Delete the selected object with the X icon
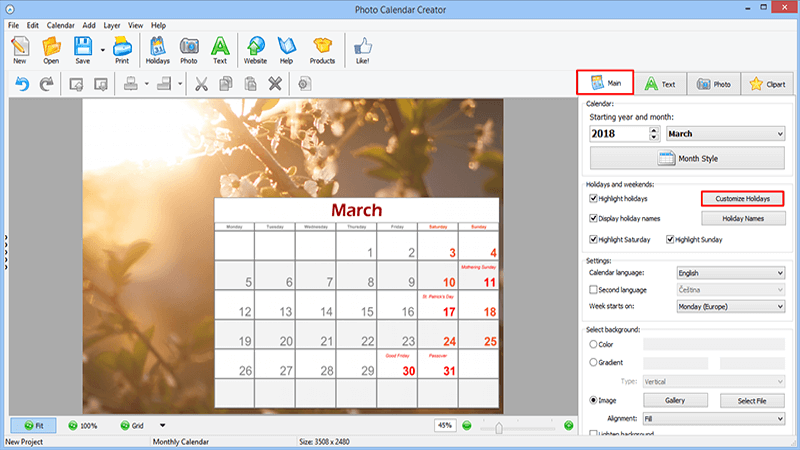800x450 pixels. click(x=275, y=84)
